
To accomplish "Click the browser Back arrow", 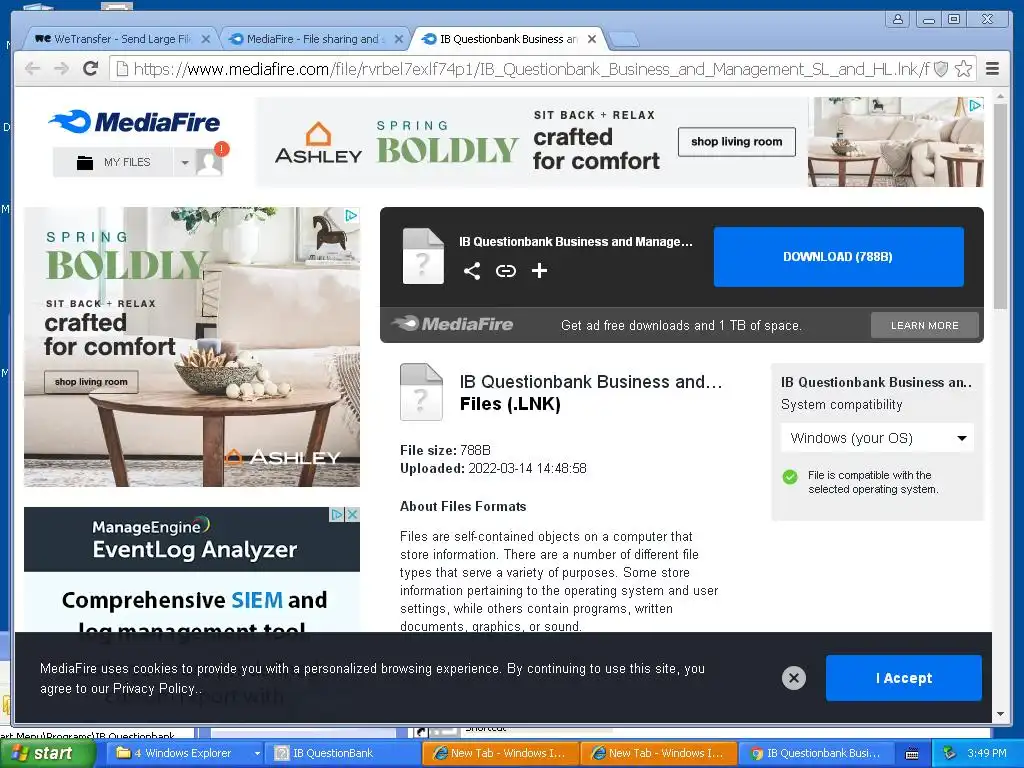I will pos(32,69).
